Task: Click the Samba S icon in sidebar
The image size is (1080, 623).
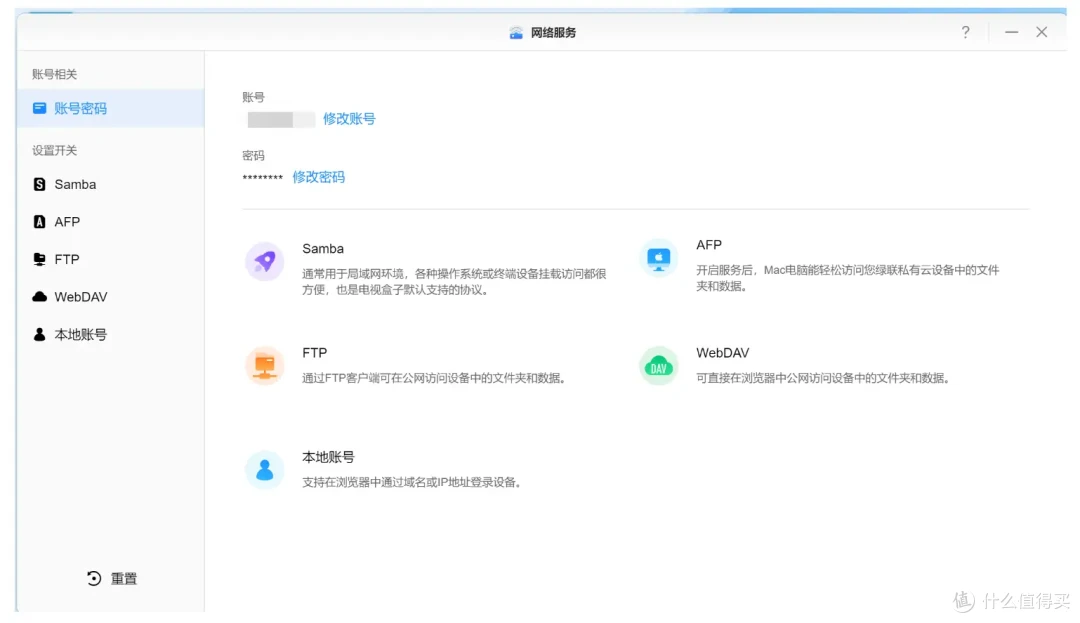Action: pyautogui.click(x=39, y=184)
